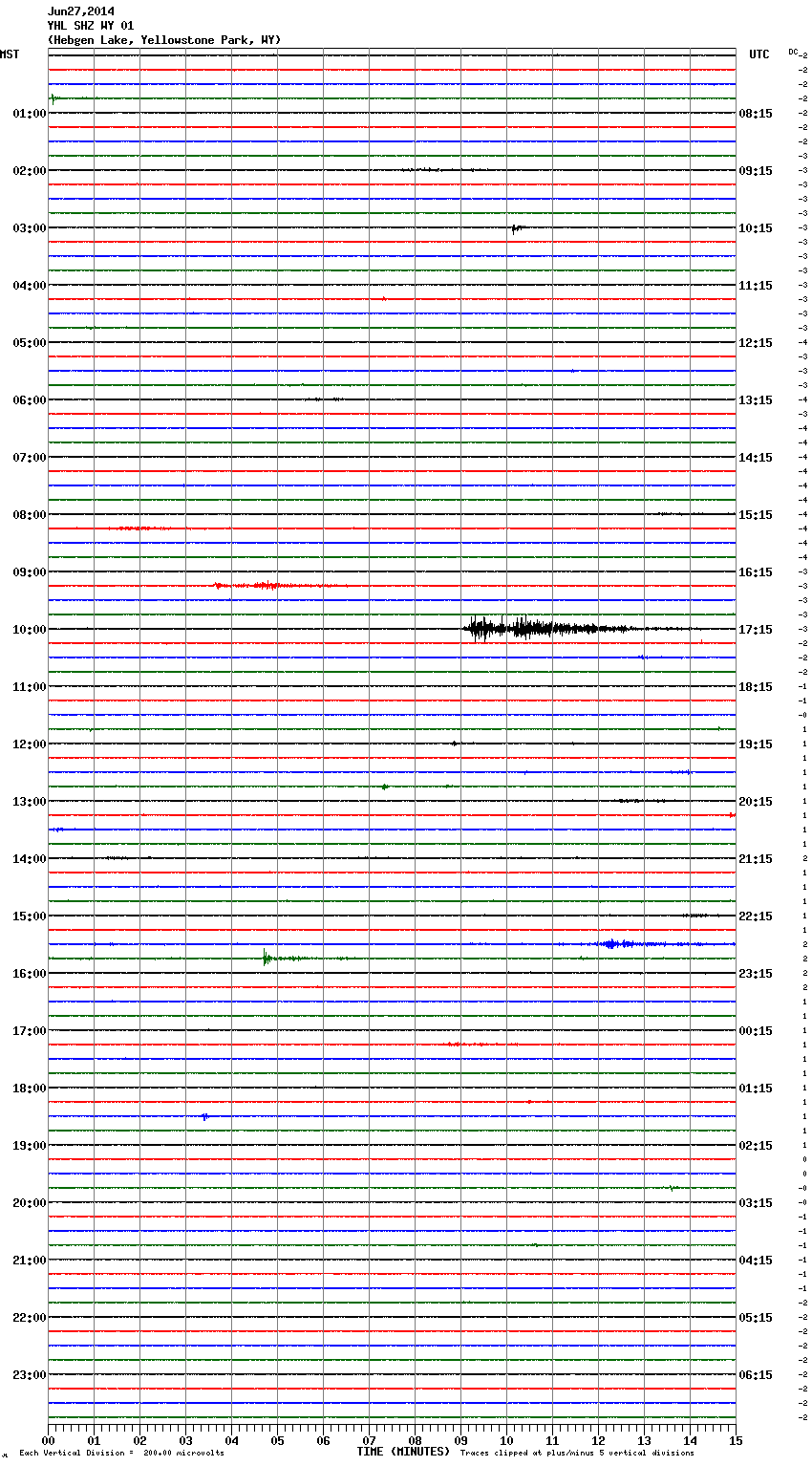This screenshot has height=1466, width=812.
Task: Click the traces clipped footer note
Action: point(577,1454)
